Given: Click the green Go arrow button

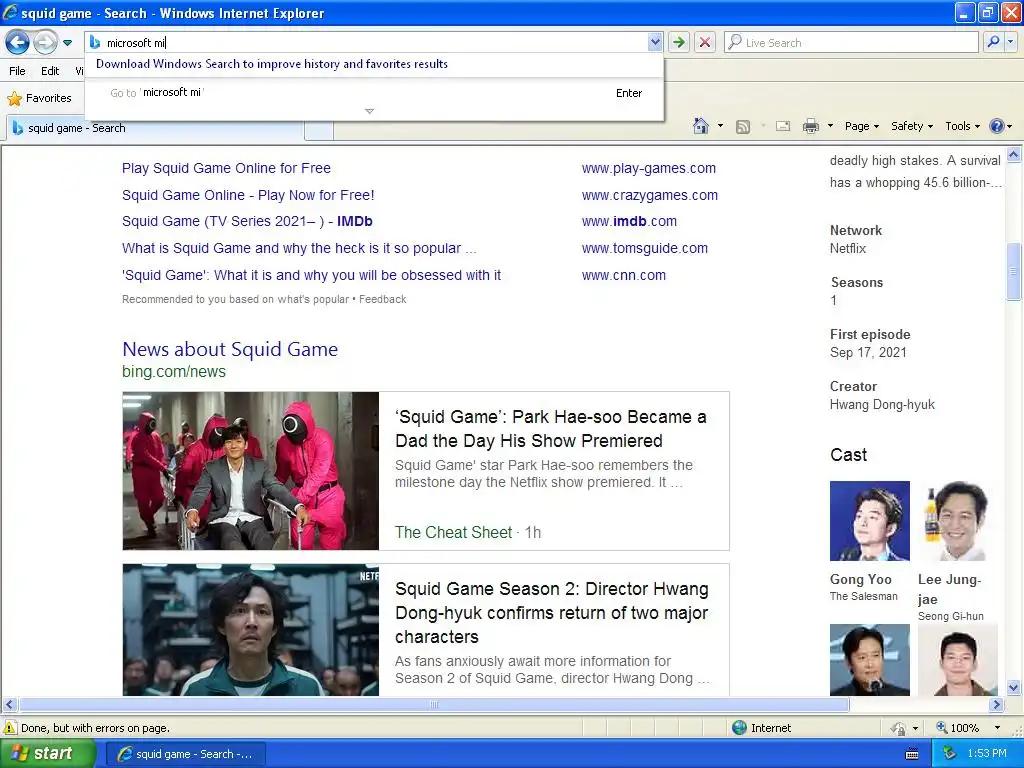Looking at the screenshot, I should pyautogui.click(x=679, y=43).
